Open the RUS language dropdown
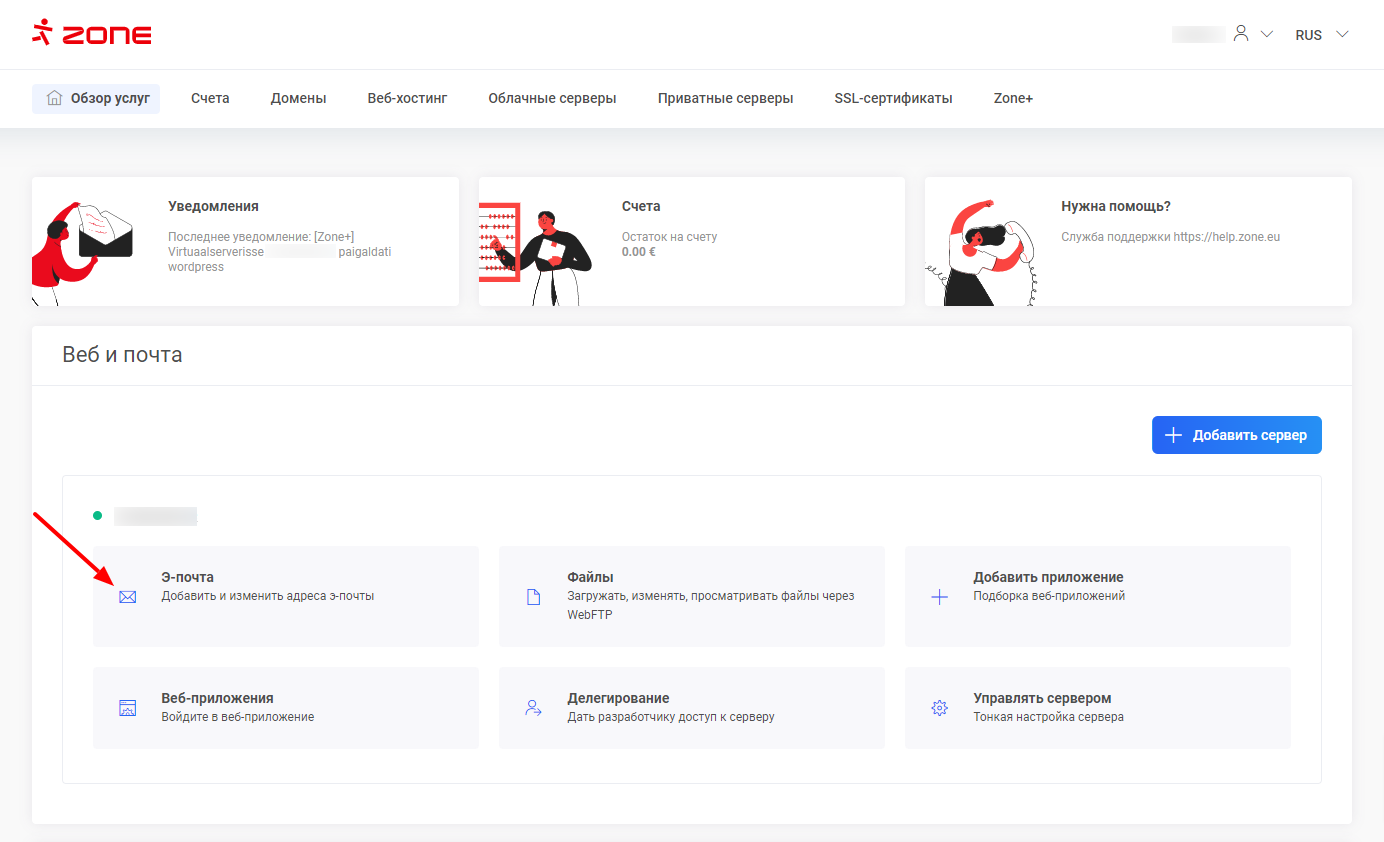Screen dimensions: 1384x842 coord(1321,34)
